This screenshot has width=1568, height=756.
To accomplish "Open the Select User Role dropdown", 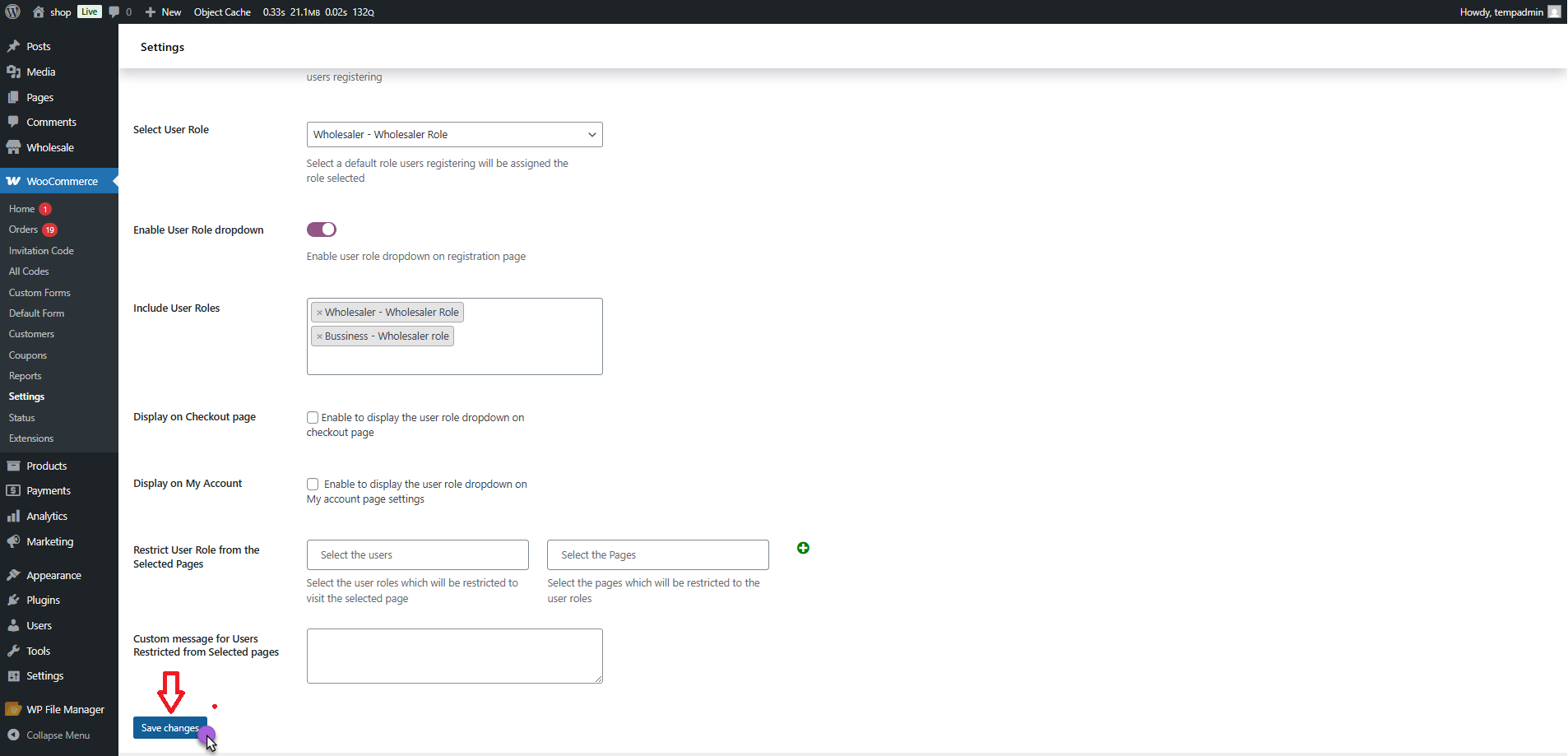I will click(454, 134).
